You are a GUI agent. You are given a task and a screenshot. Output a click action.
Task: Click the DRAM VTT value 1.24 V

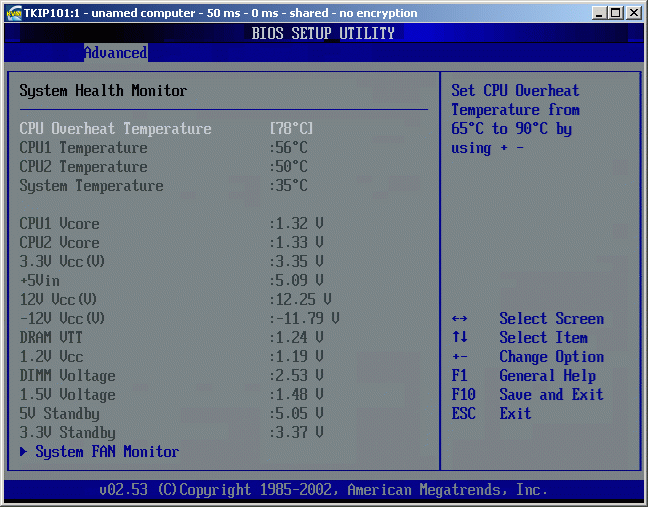tap(296, 338)
